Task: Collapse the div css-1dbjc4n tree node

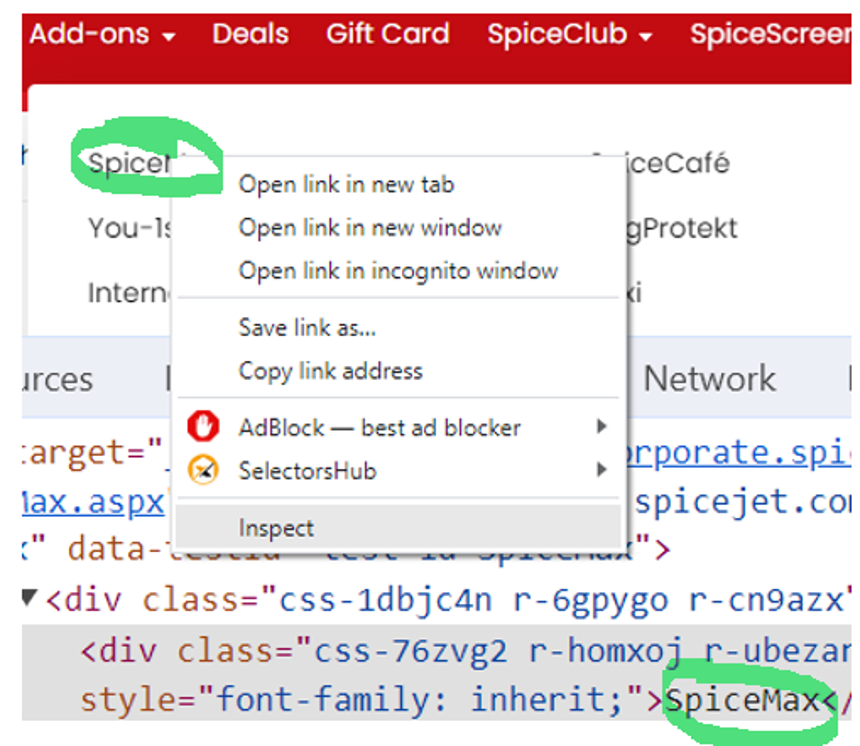Action: pyautogui.click(x=29, y=600)
